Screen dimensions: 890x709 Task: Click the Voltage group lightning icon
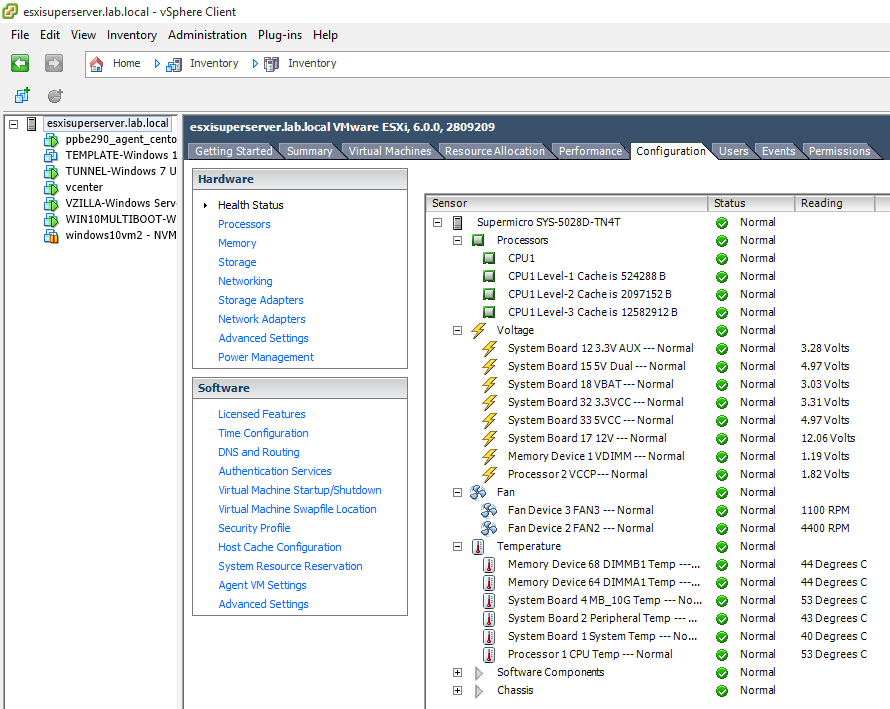478,330
